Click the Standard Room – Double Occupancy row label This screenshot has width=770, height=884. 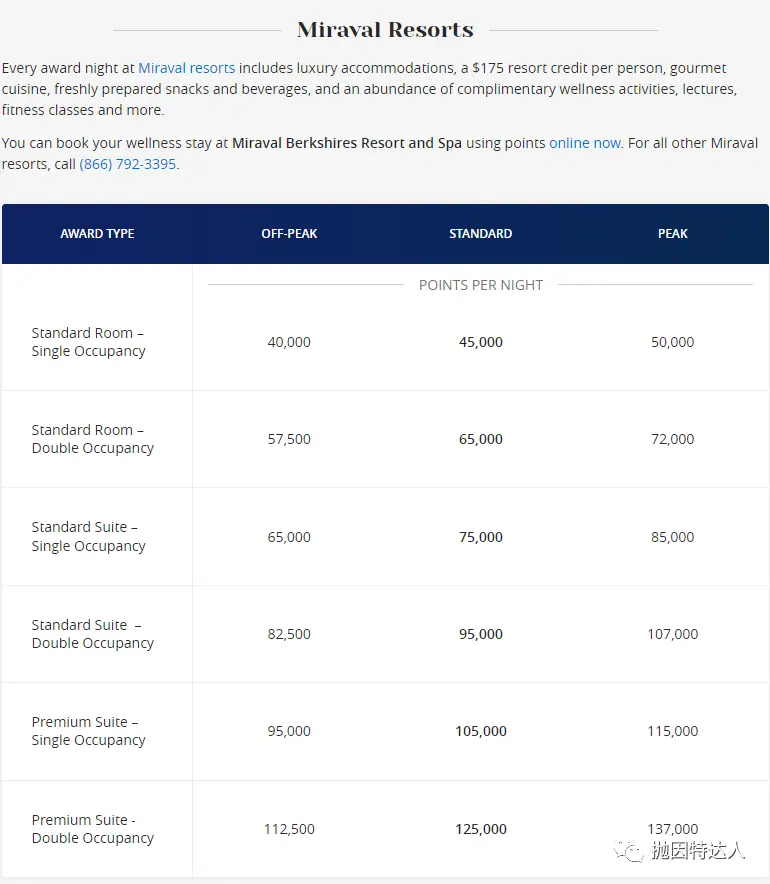tap(92, 439)
